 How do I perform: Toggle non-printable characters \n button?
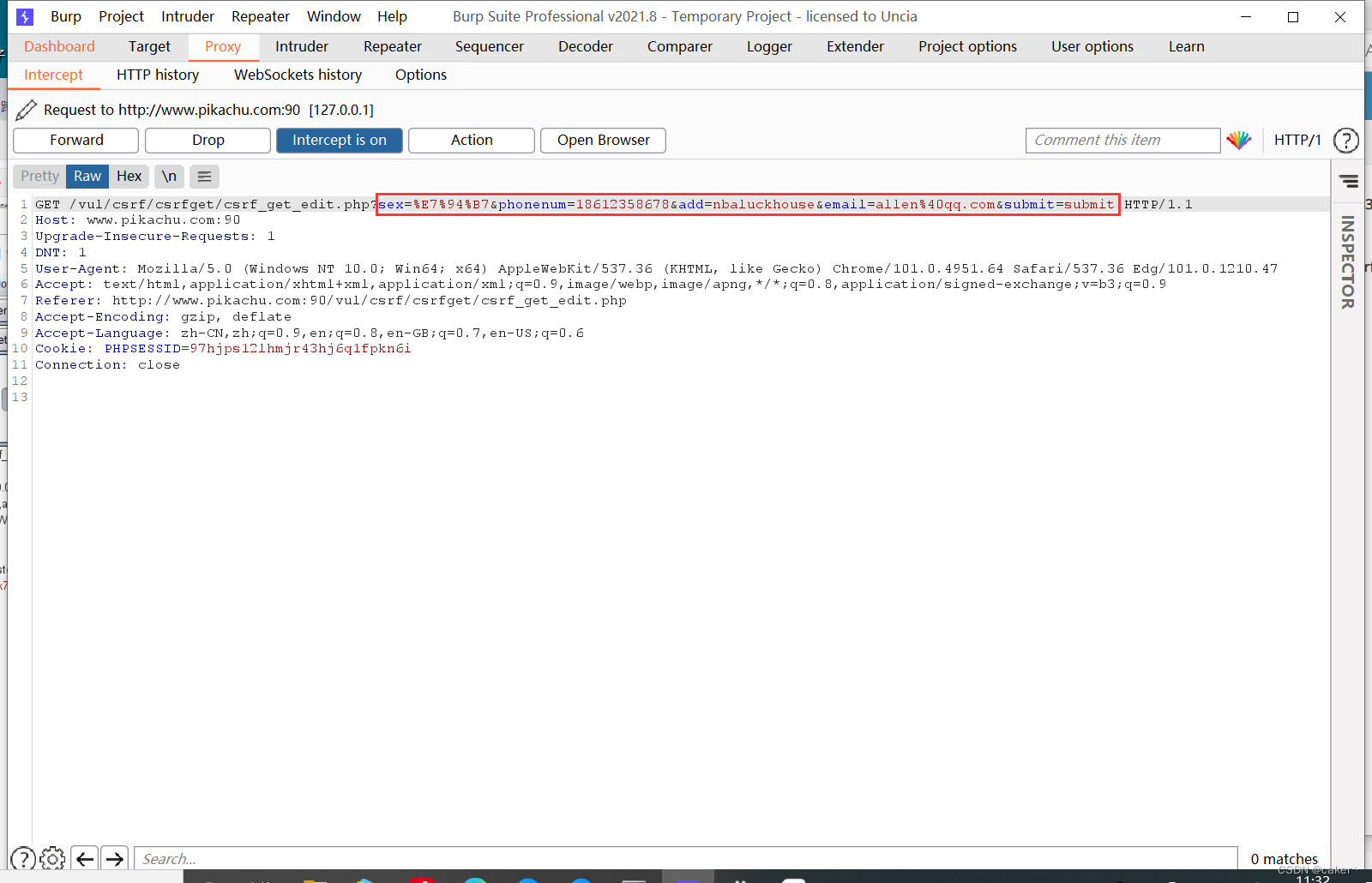pyautogui.click(x=169, y=177)
